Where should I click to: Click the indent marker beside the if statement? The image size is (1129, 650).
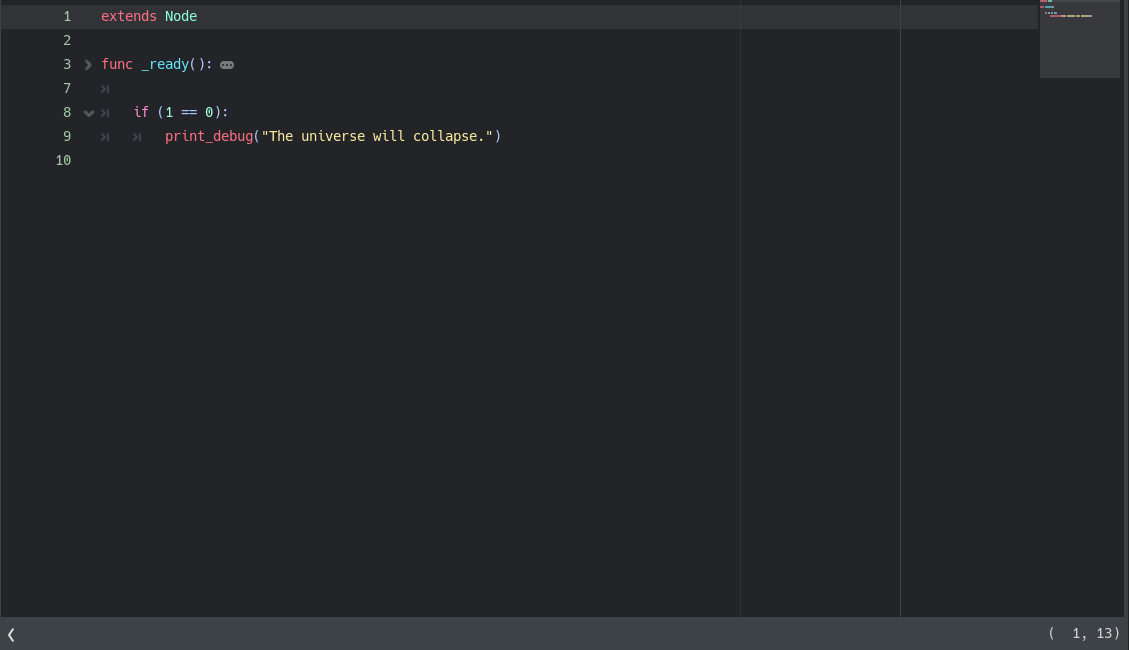click(x=104, y=112)
